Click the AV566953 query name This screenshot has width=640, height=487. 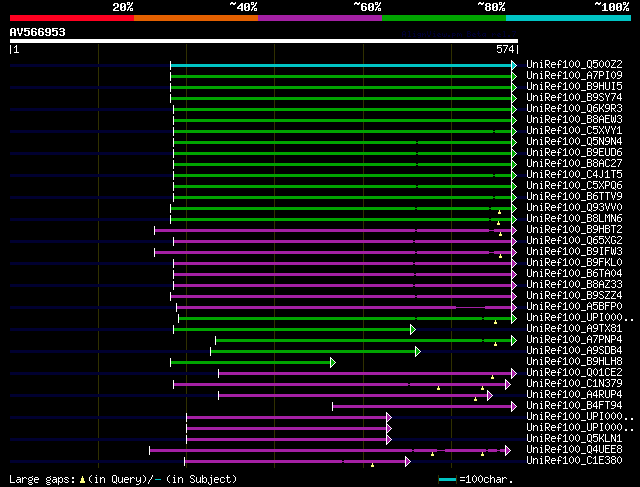pyautogui.click(x=38, y=32)
